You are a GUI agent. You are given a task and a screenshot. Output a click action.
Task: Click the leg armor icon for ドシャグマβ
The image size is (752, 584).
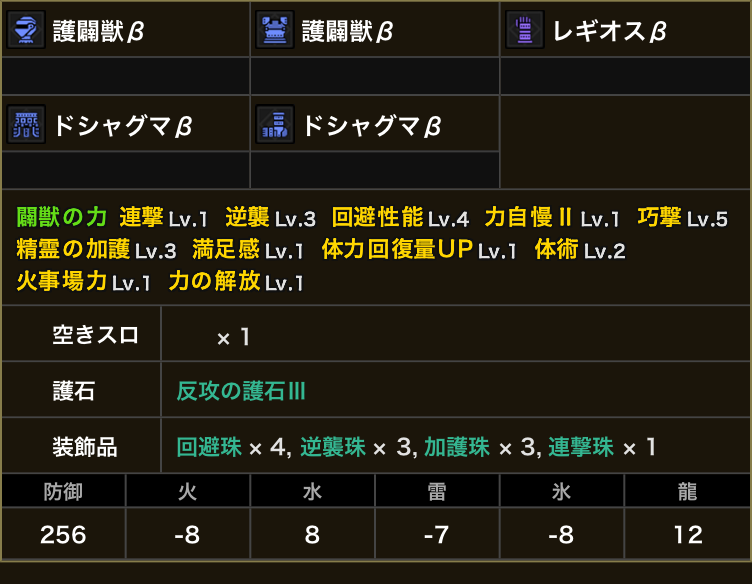tap(275, 124)
